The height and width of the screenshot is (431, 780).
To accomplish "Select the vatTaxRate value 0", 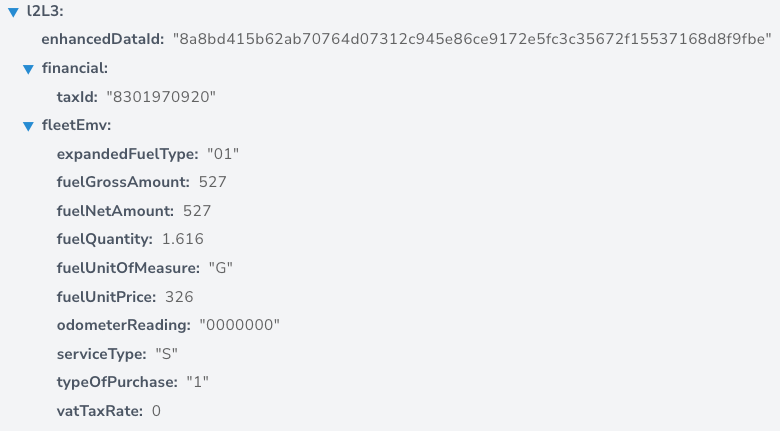I will click(156, 411).
